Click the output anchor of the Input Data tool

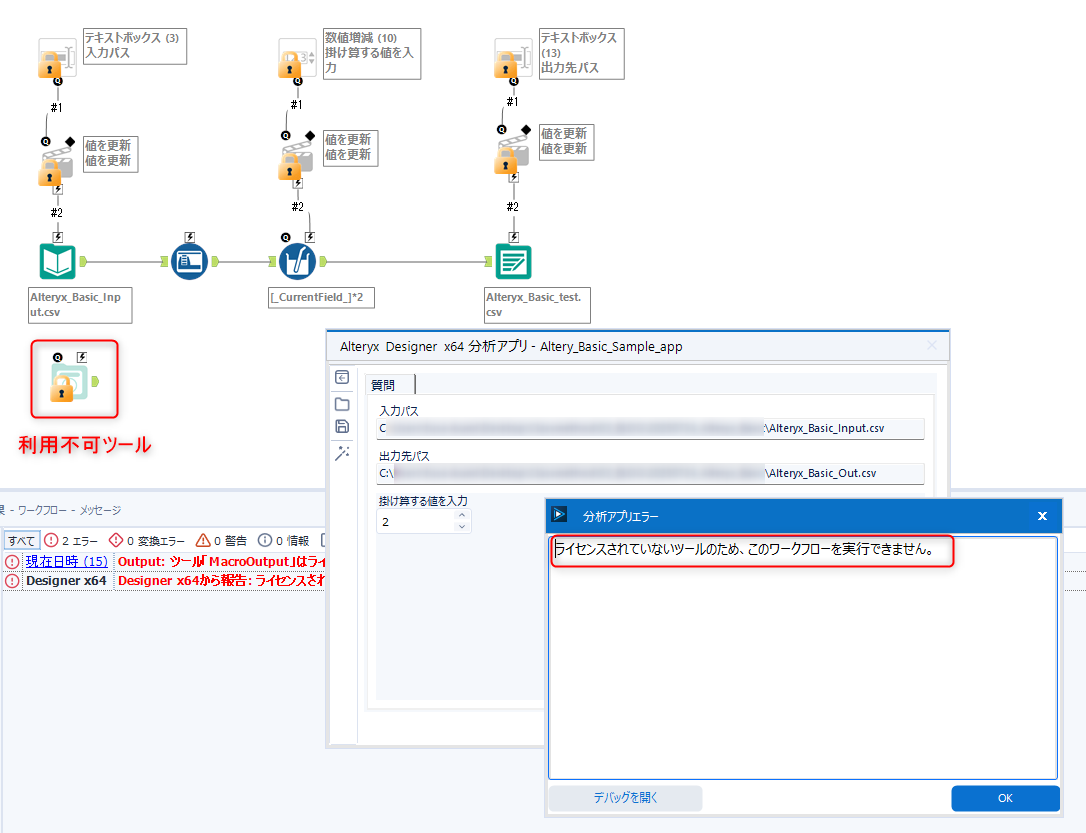pyautogui.click(x=84, y=261)
